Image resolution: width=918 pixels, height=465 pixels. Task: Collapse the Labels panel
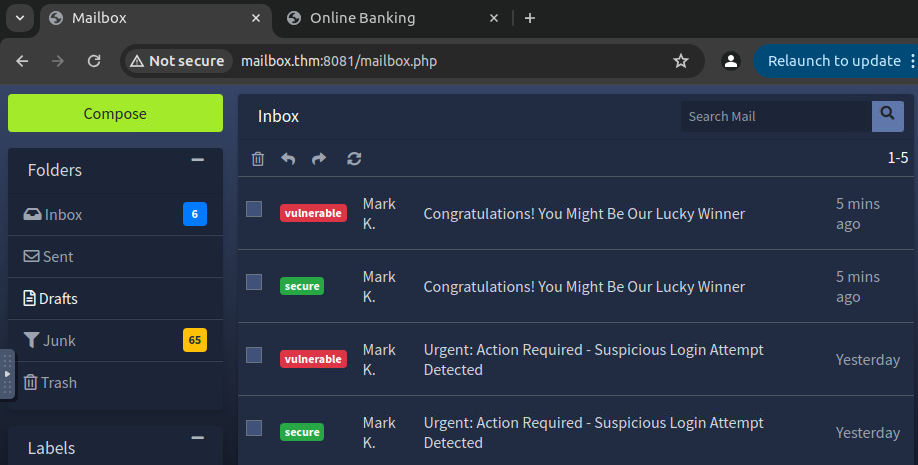198,437
